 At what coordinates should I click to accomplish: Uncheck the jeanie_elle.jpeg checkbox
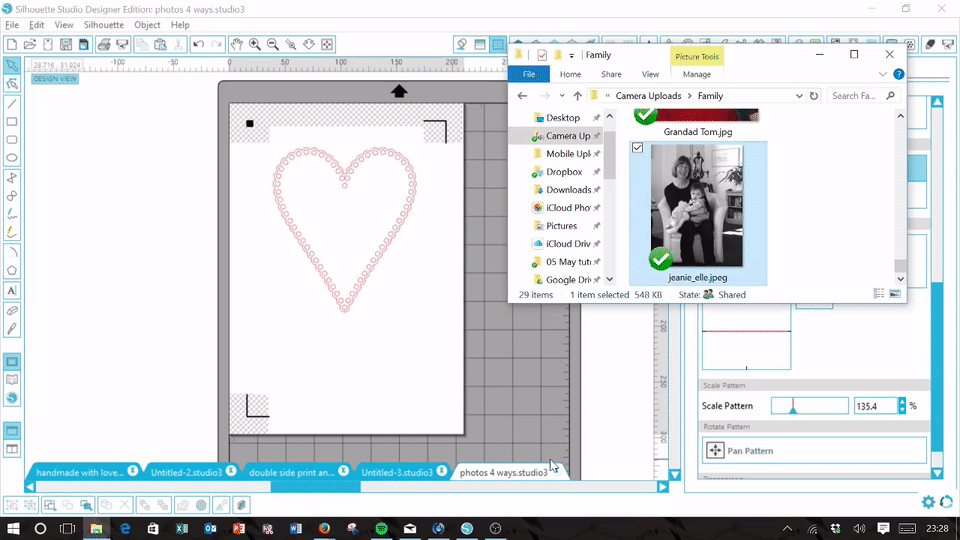(637, 148)
